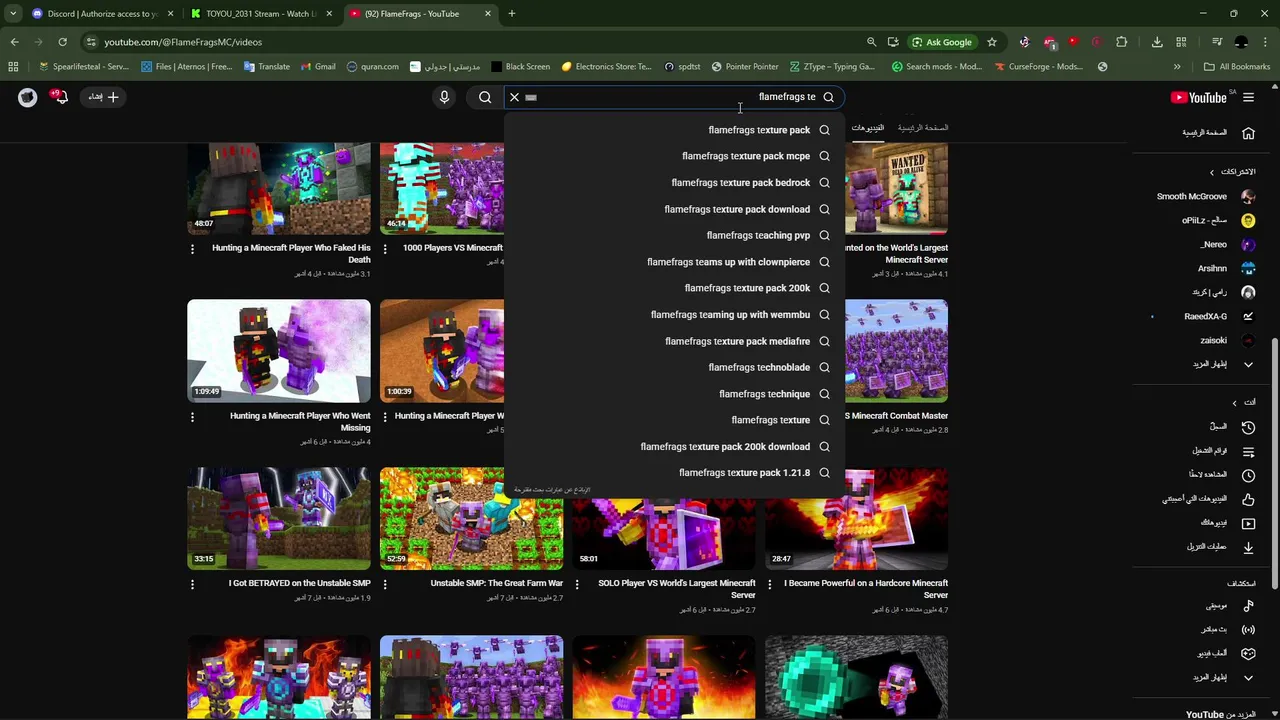The image size is (1280, 720).
Task: Show hidden bookmarks with the overflow chevron
Action: point(1177,67)
